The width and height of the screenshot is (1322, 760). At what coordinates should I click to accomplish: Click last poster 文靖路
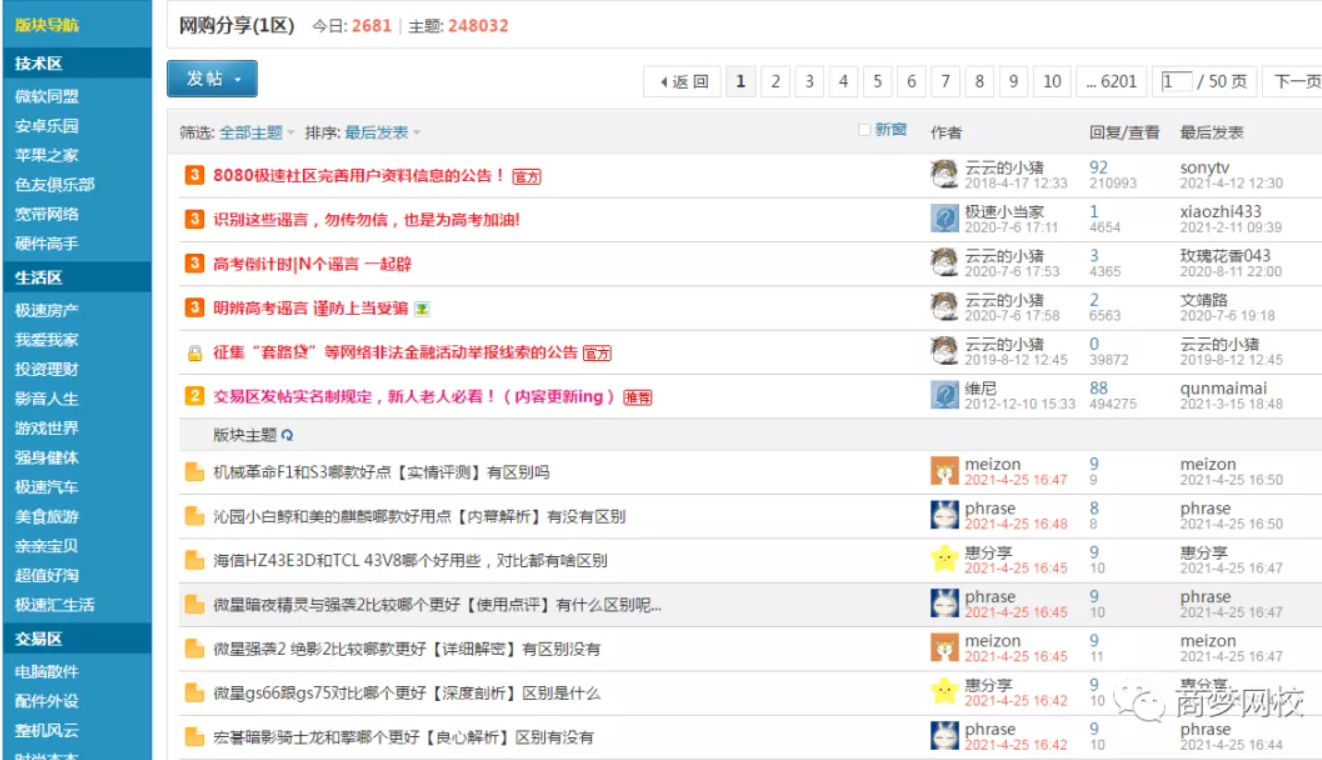1203,300
